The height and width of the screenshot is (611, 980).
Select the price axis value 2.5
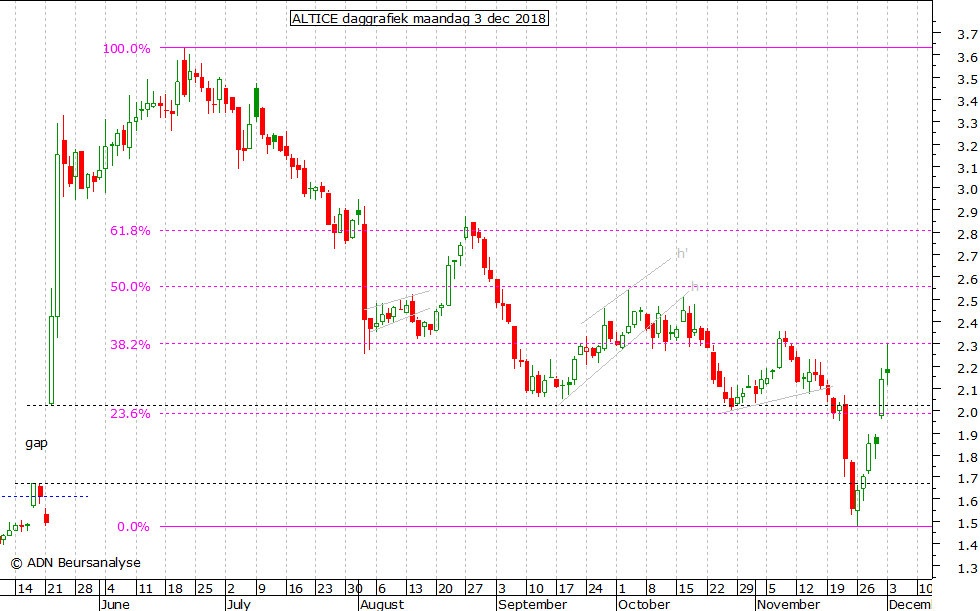967,302
